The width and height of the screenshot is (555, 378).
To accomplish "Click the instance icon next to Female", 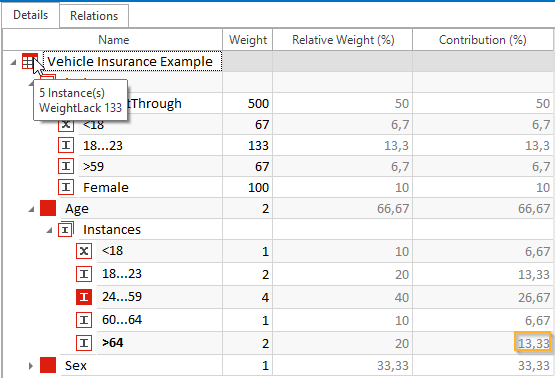I will [x=66, y=187].
